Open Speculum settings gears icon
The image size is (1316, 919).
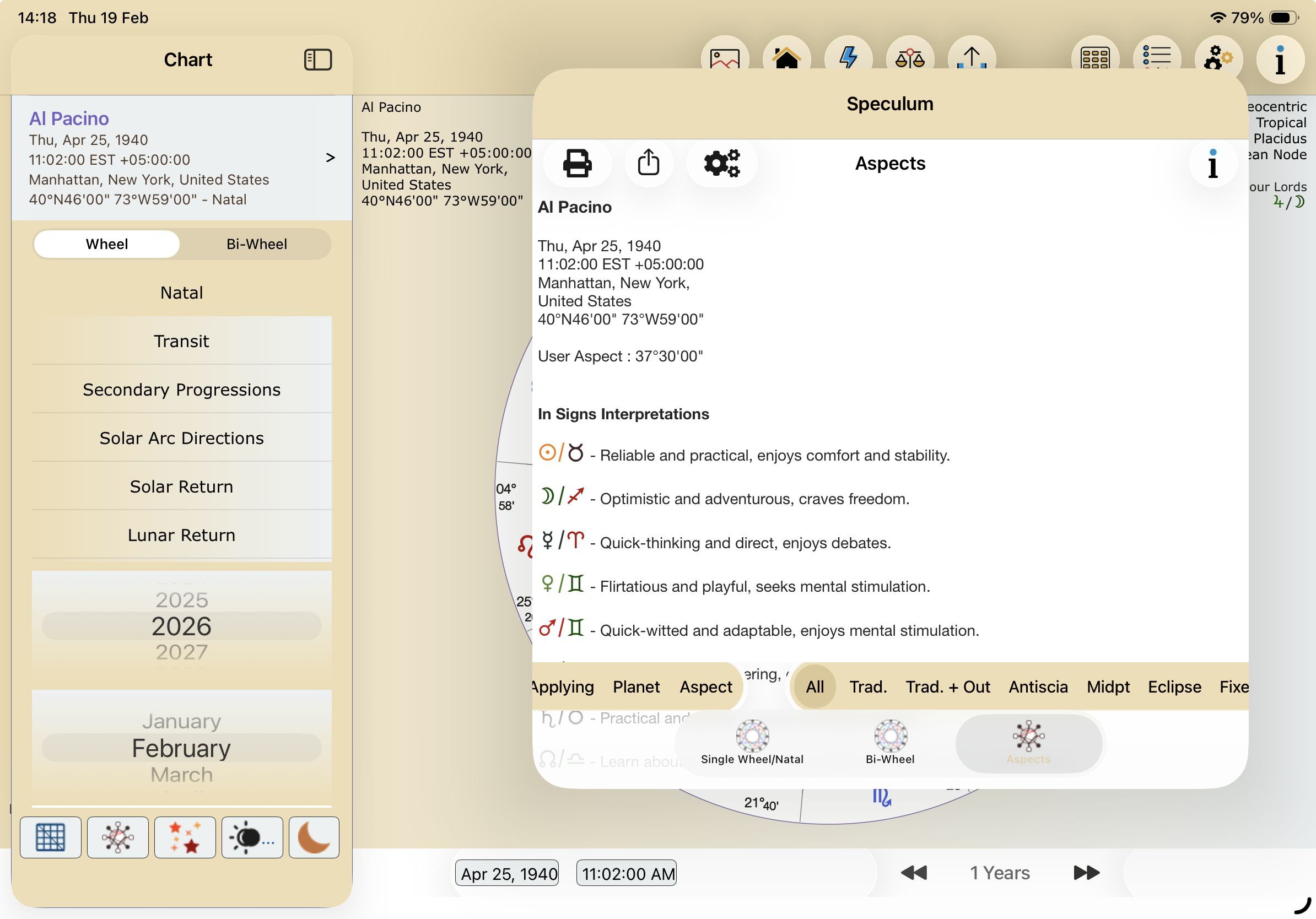pyautogui.click(x=721, y=164)
